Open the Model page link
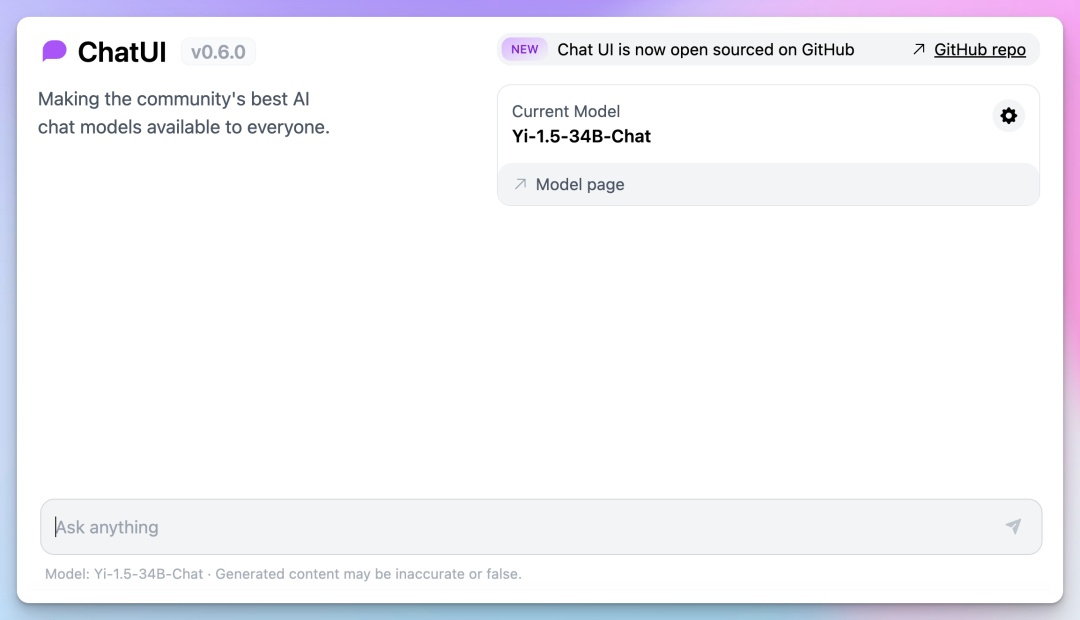Screen dimensions: 1080x620 pyautogui.click(x=580, y=185)
